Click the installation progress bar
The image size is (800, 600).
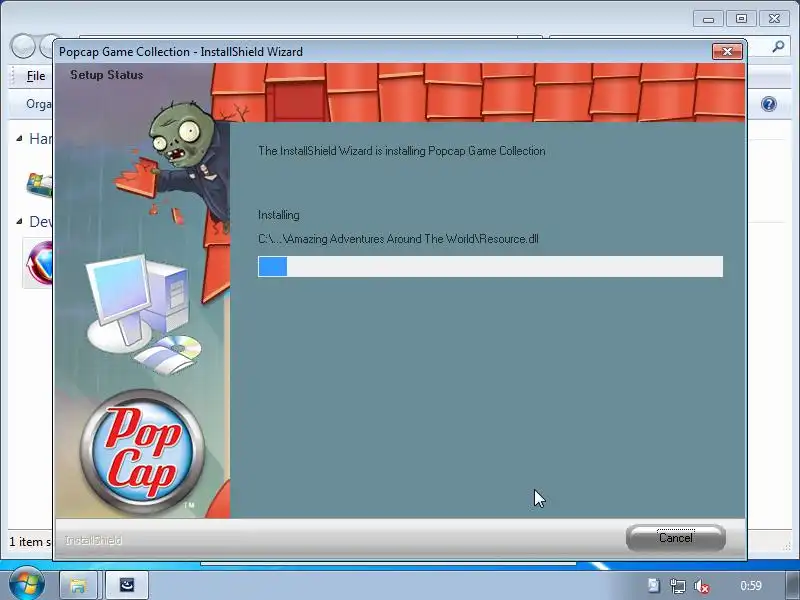click(490, 266)
